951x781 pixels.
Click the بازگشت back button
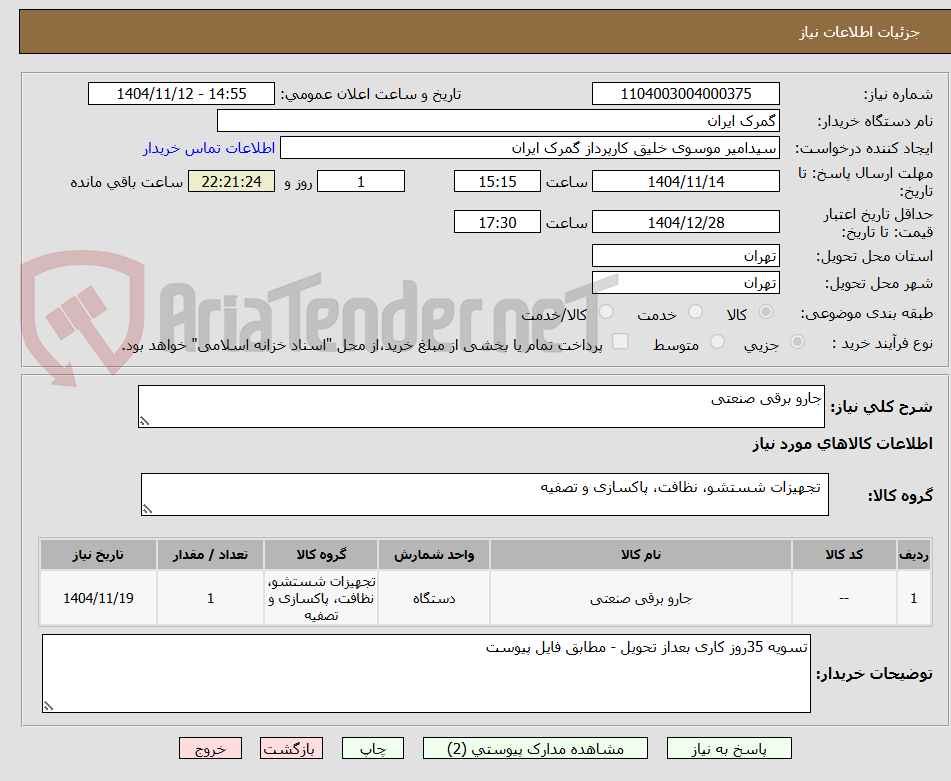click(x=291, y=748)
